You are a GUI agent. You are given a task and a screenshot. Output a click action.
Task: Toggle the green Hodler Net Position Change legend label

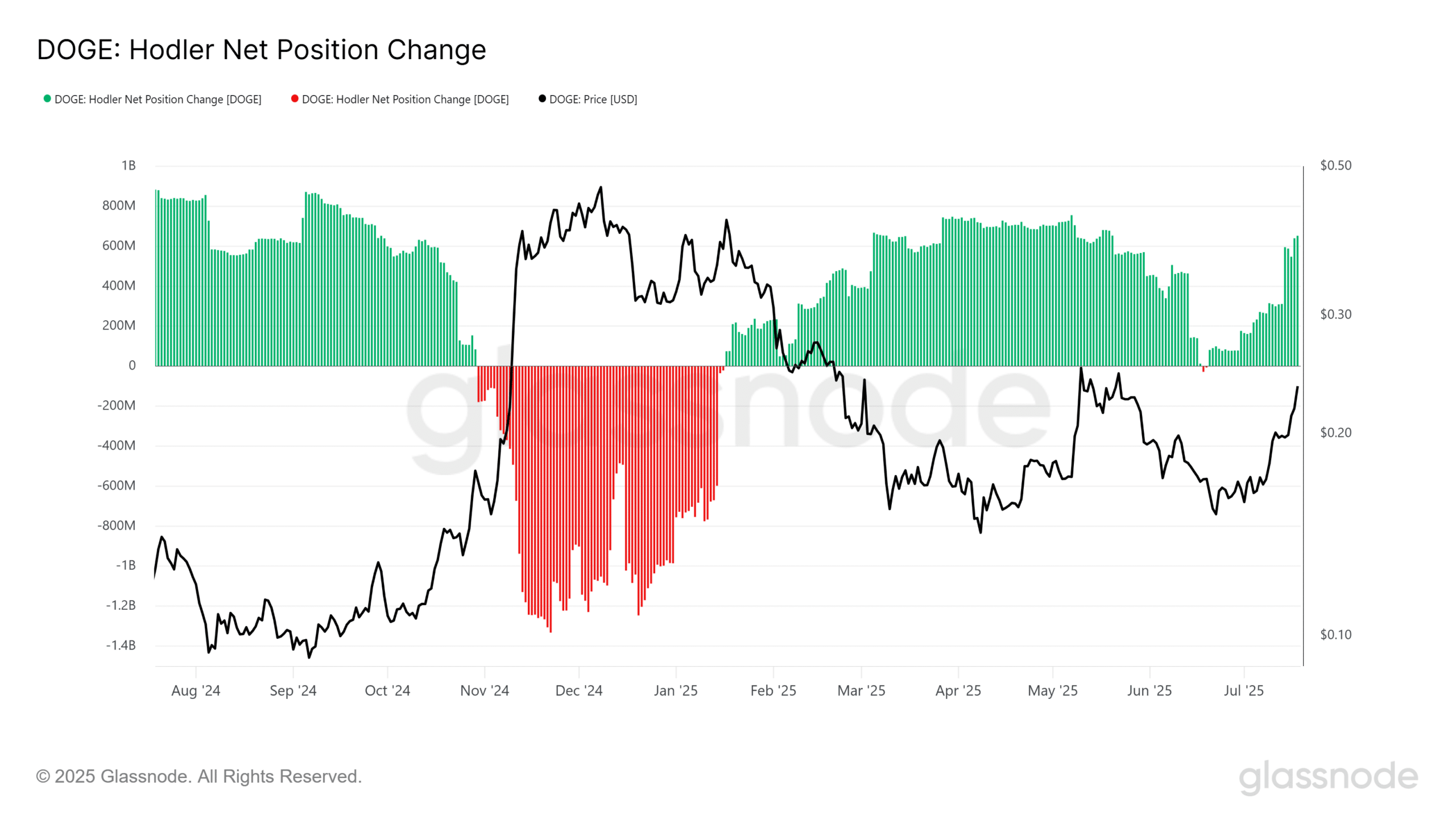click(158, 100)
